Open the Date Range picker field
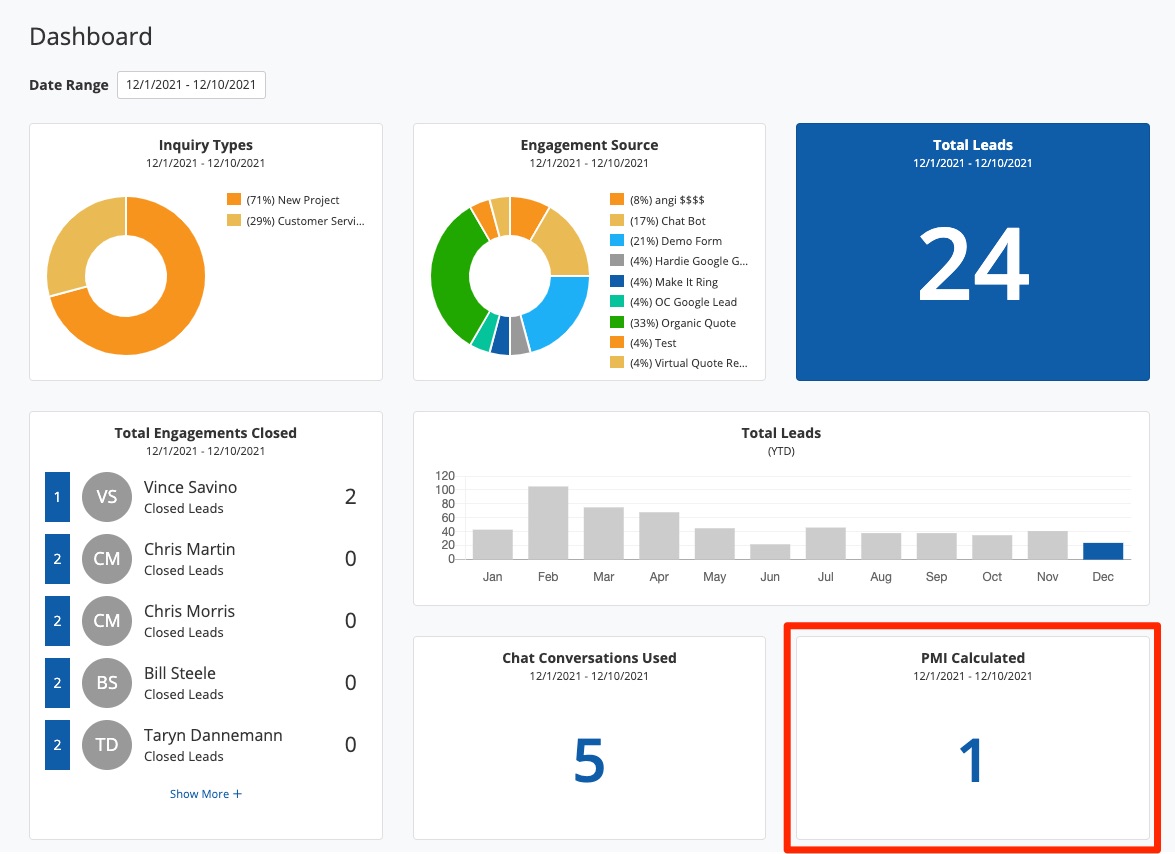Screen dimensions: 1175x854 pos(191,85)
